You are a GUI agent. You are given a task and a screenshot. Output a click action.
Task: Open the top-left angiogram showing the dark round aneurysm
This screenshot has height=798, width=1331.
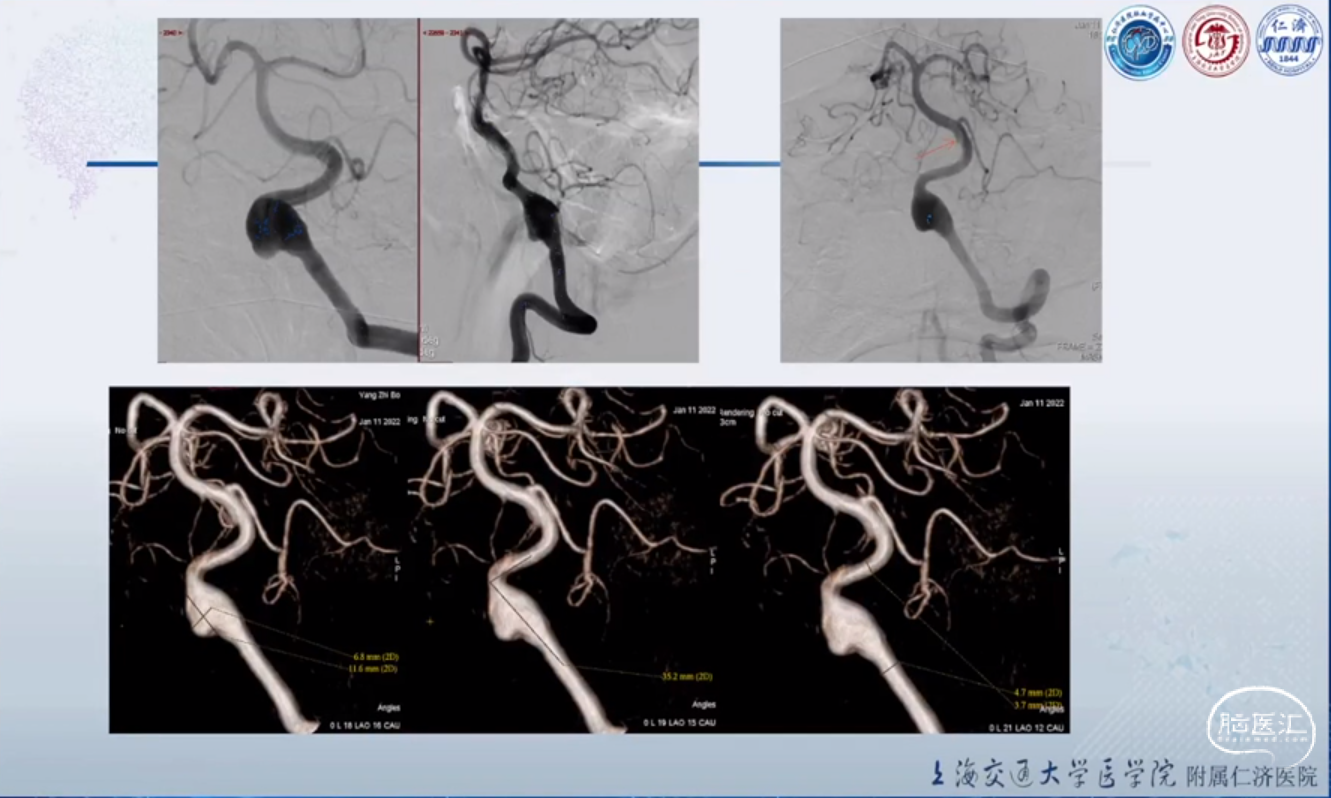pos(287,190)
